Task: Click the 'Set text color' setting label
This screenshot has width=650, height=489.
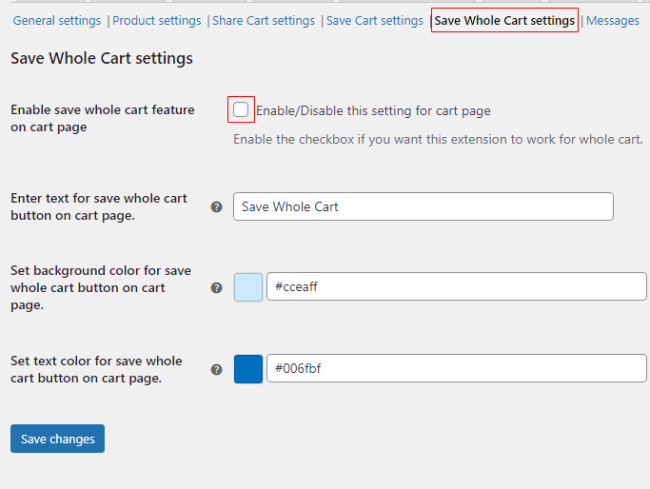Action: 96,369
